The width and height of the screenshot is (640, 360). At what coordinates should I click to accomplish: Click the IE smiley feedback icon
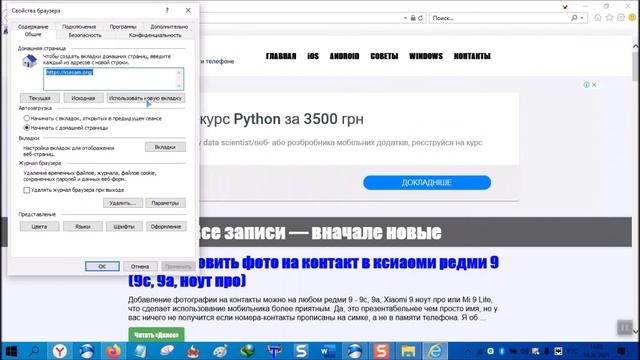click(x=632, y=18)
